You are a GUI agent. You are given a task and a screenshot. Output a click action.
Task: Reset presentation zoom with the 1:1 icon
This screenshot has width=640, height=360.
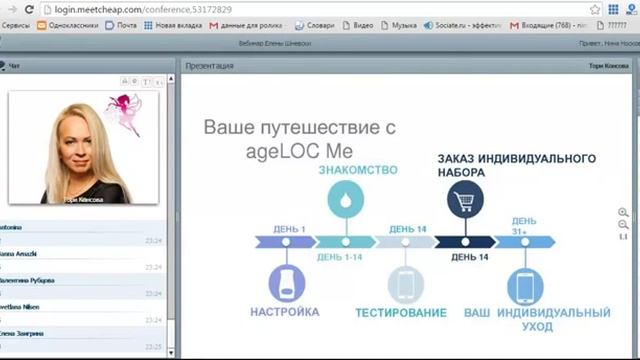(623, 236)
